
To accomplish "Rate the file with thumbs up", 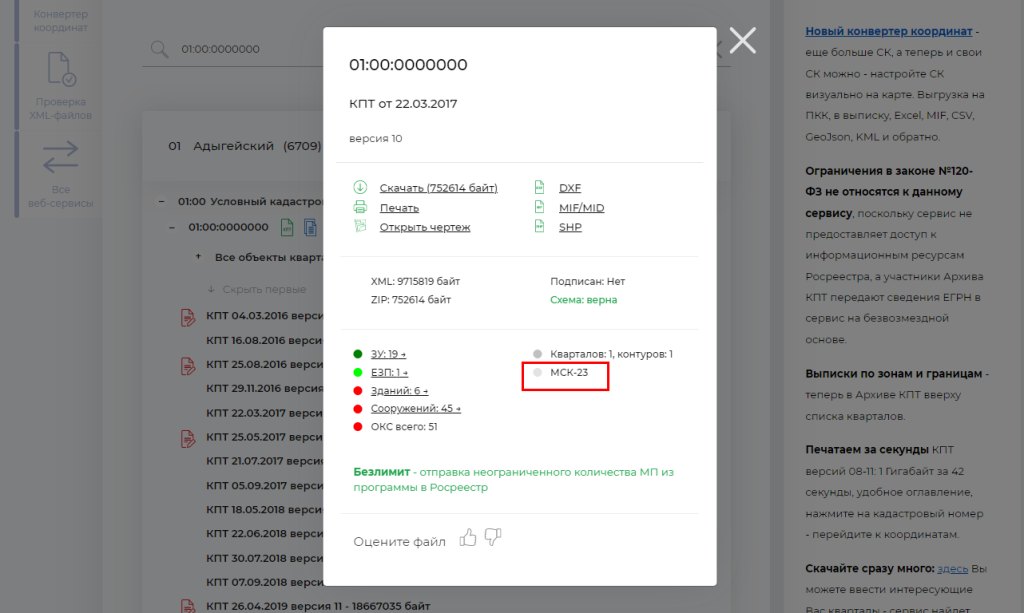I will coord(468,538).
